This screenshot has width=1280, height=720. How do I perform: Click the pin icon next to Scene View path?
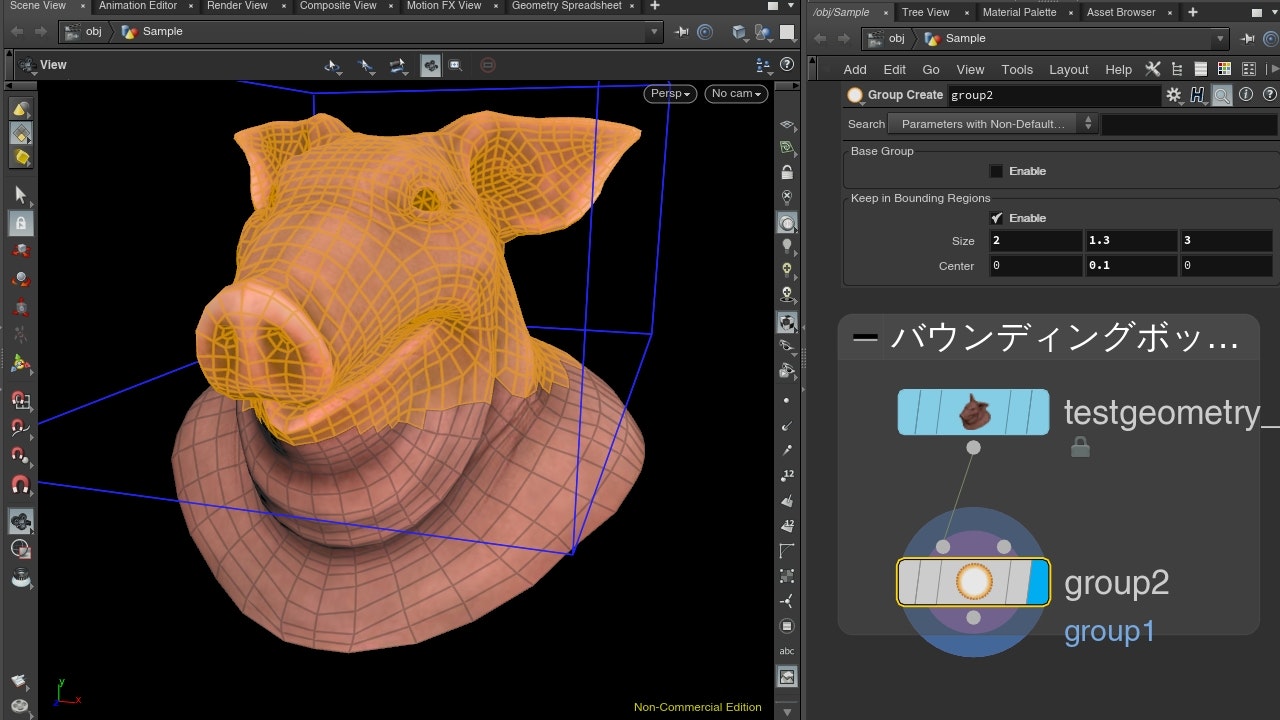coord(682,32)
